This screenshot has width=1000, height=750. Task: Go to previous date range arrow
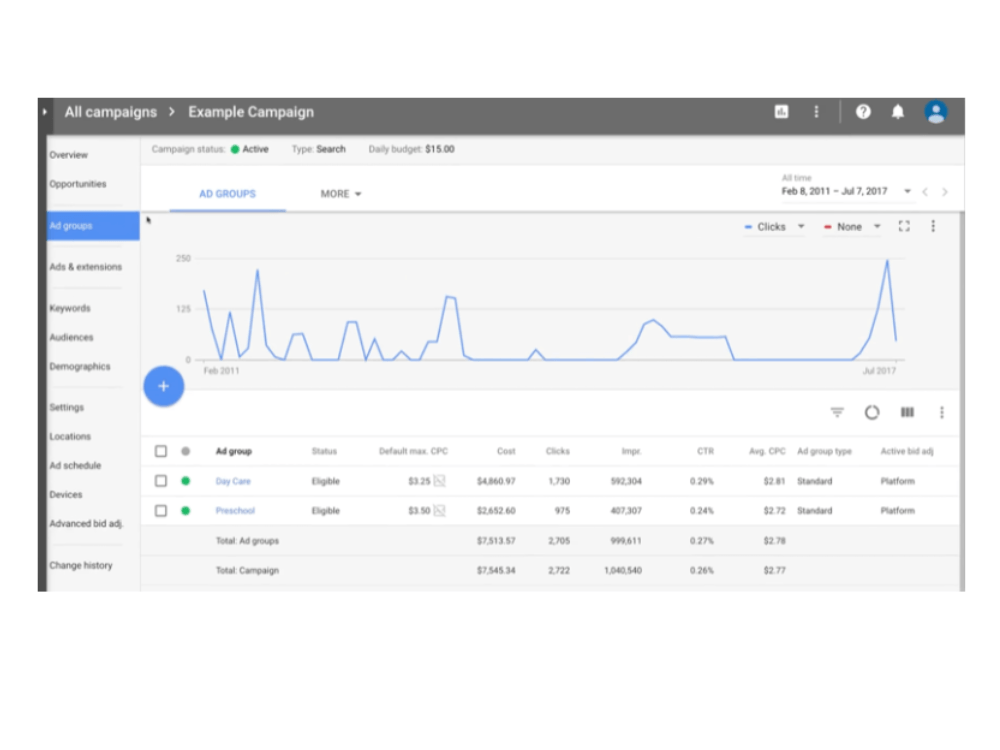(x=925, y=191)
